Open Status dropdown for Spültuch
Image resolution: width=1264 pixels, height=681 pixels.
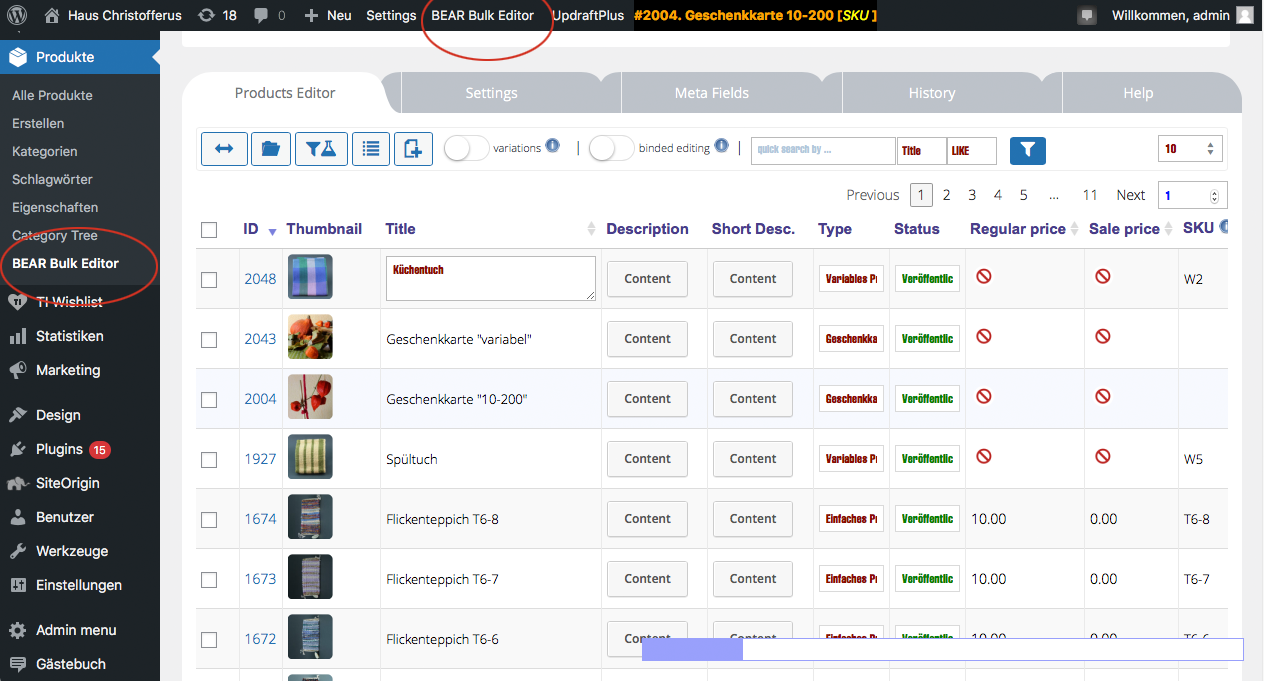tap(927, 459)
